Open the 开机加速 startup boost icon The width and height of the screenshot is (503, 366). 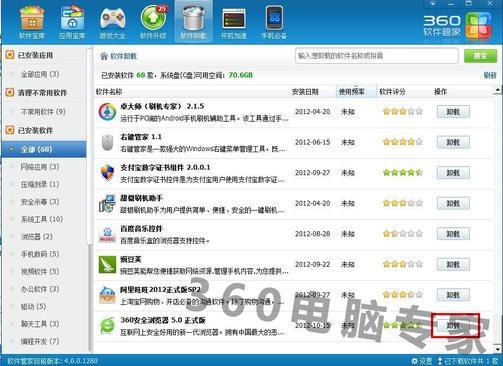coord(234,22)
